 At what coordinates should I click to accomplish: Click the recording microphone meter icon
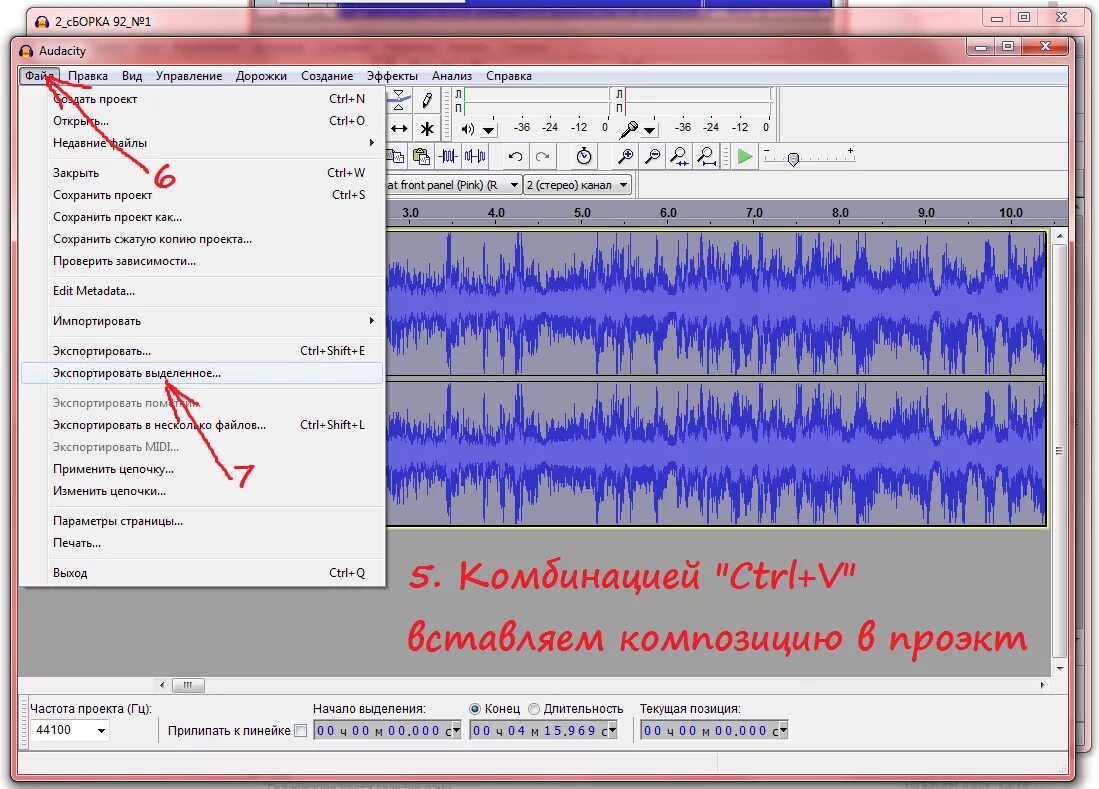pos(629,129)
